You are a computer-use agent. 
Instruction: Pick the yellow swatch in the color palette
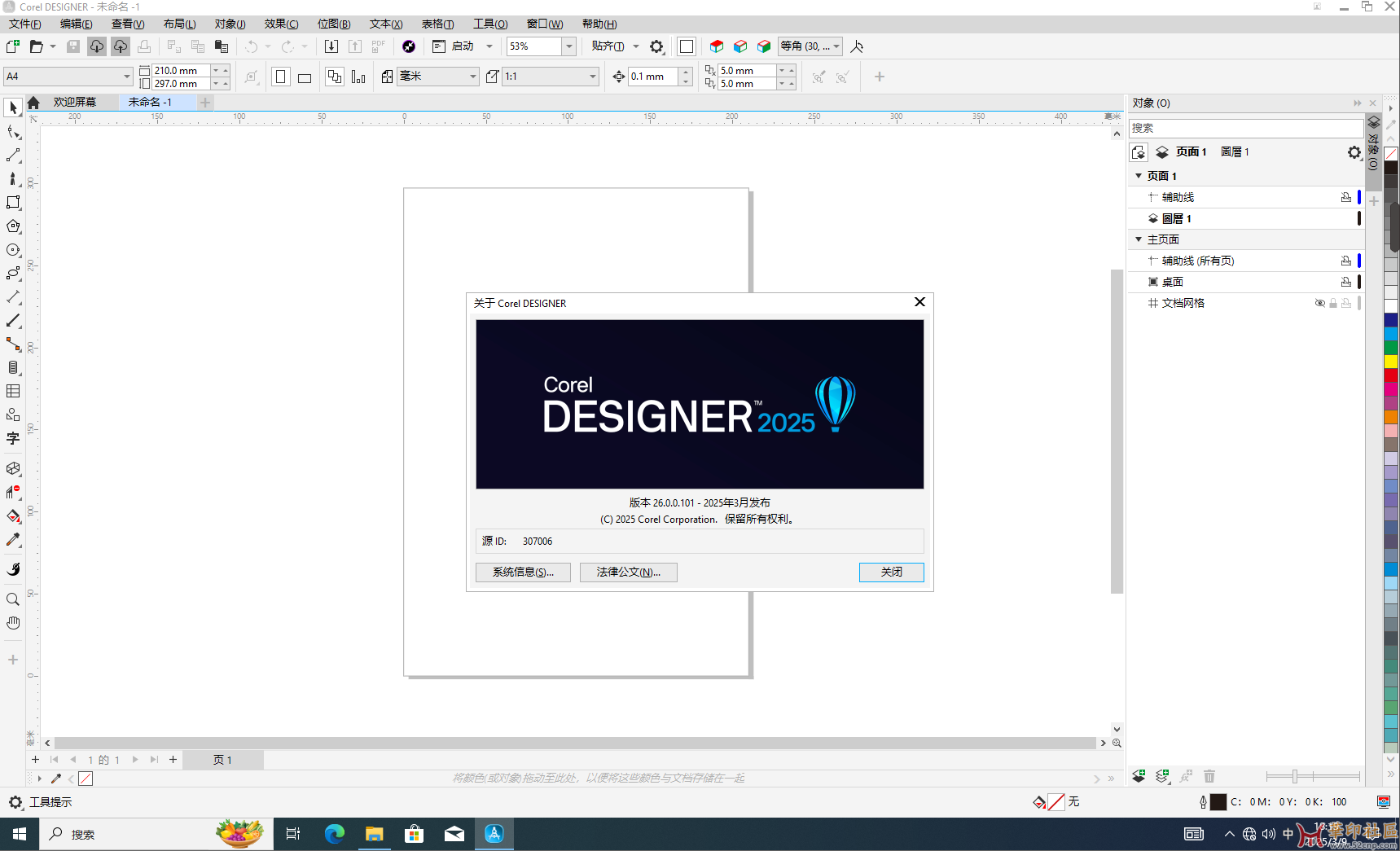(x=1391, y=361)
